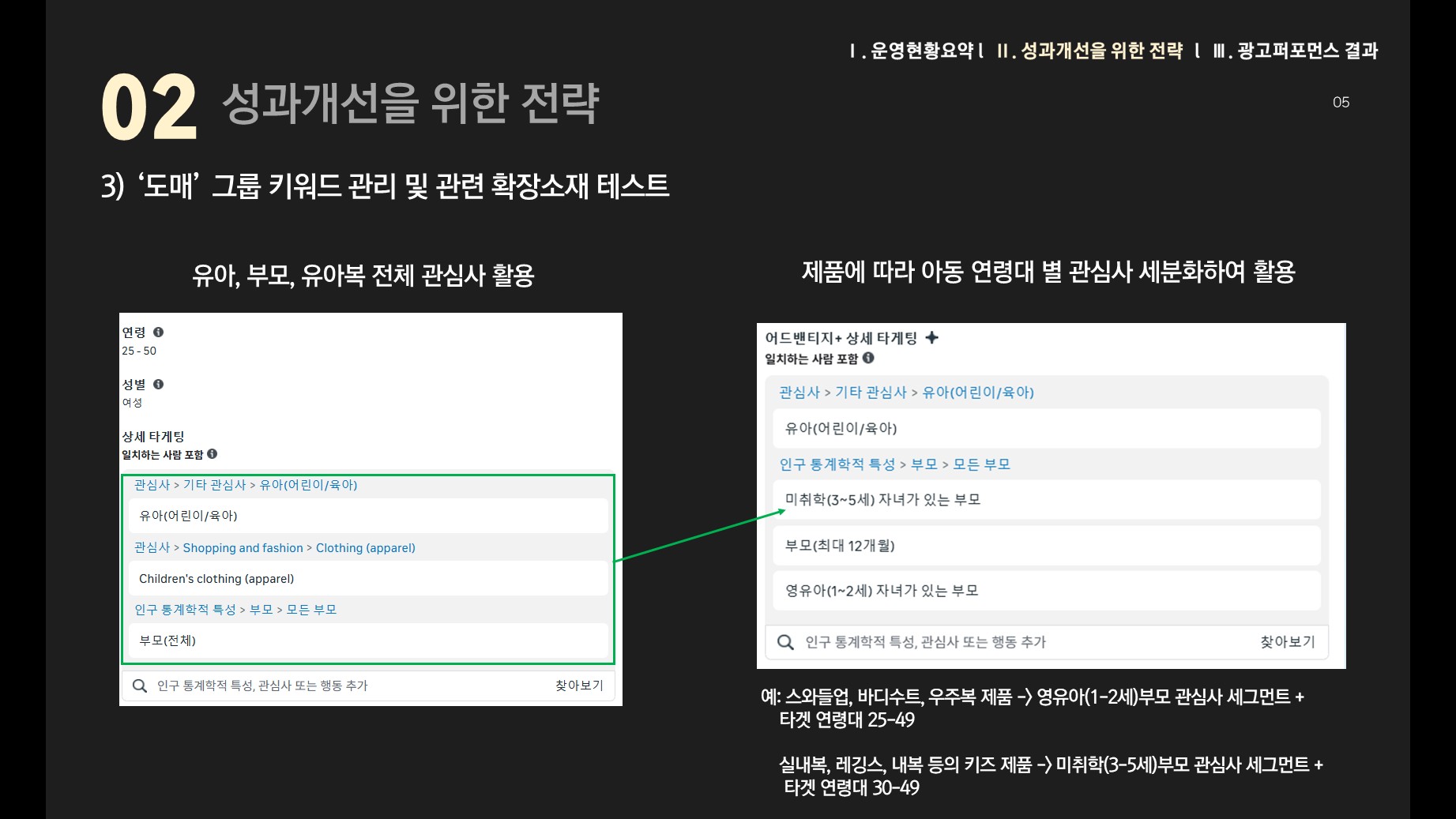Click info icon beside left 일치하는 사람 포함
1456x819 pixels.
212,454
